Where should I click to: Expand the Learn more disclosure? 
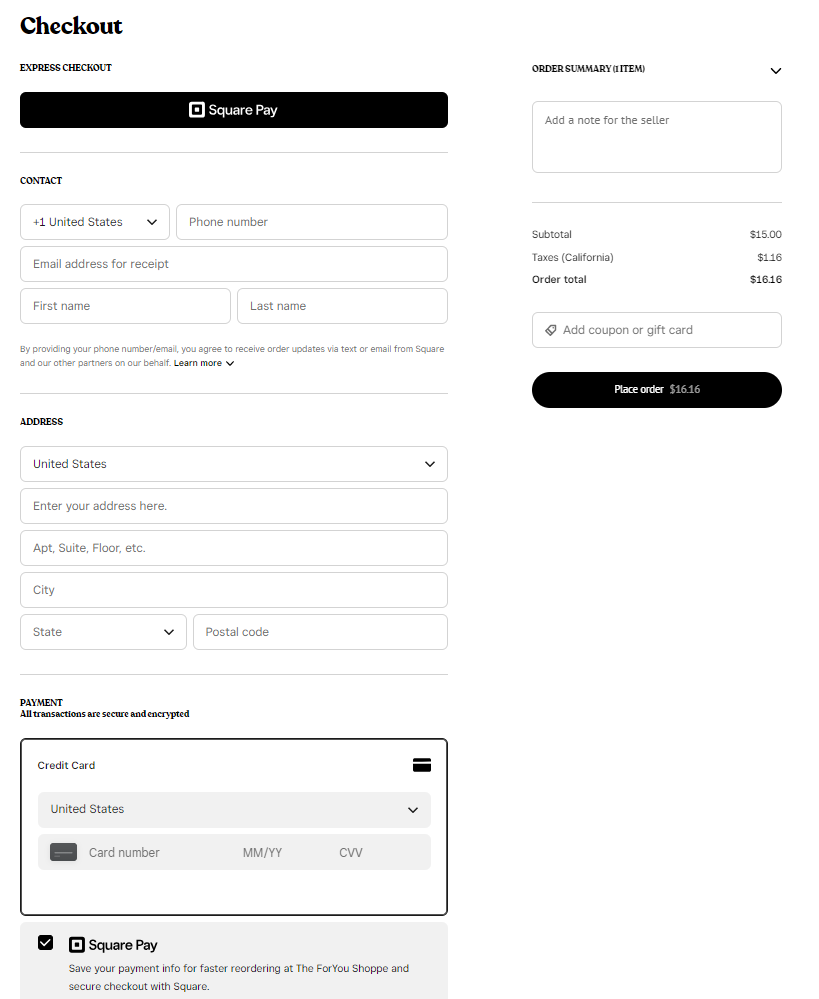coord(204,363)
